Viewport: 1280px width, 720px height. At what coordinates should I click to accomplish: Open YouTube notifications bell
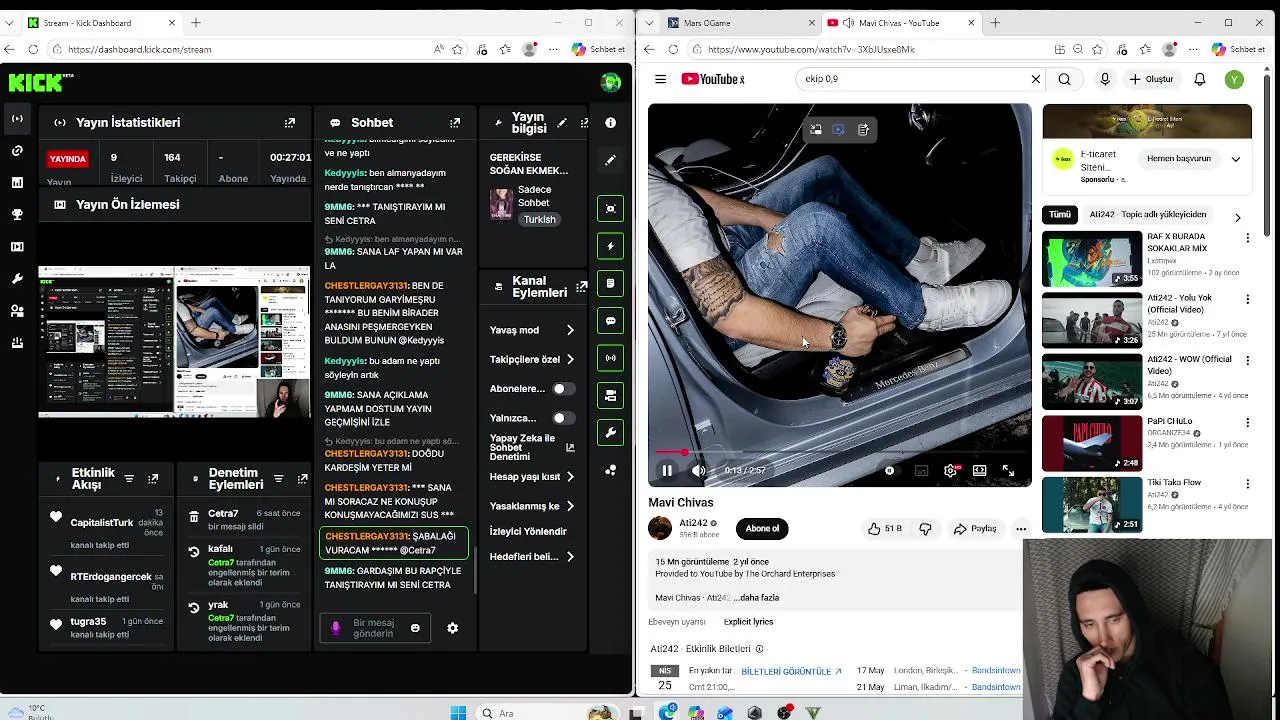tap(1200, 79)
